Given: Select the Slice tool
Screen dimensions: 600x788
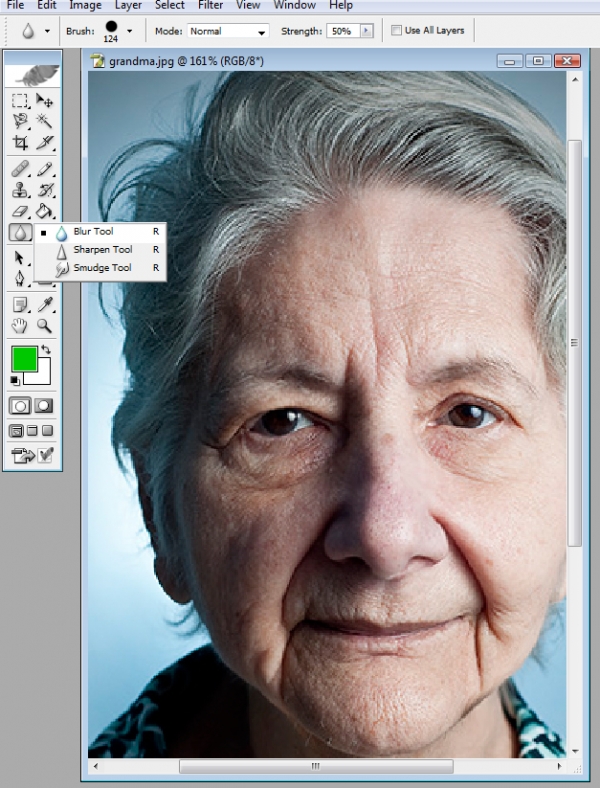Looking at the screenshot, I should [44, 143].
